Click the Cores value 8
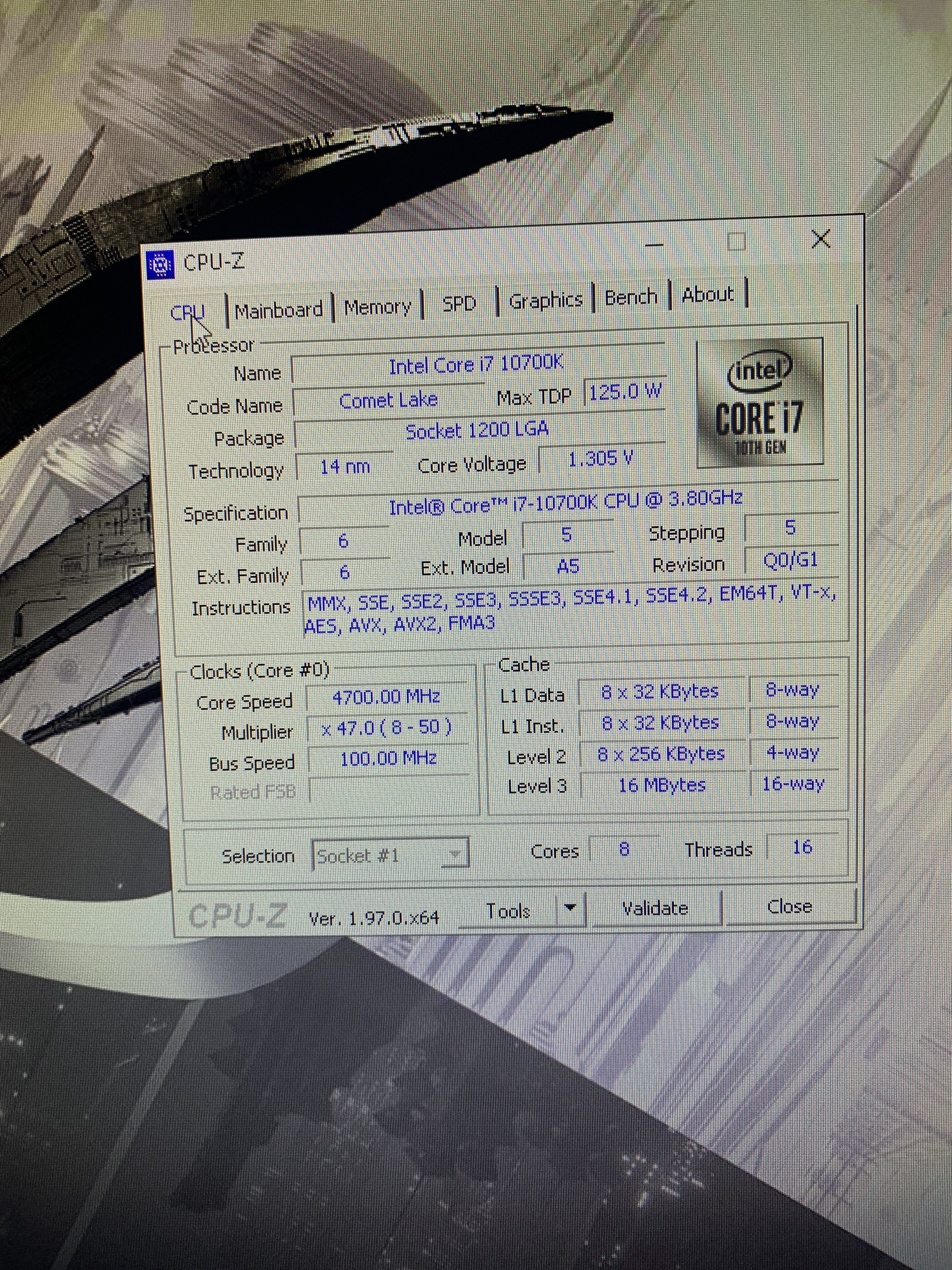This screenshot has width=952, height=1270. click(x=624, y=849)
